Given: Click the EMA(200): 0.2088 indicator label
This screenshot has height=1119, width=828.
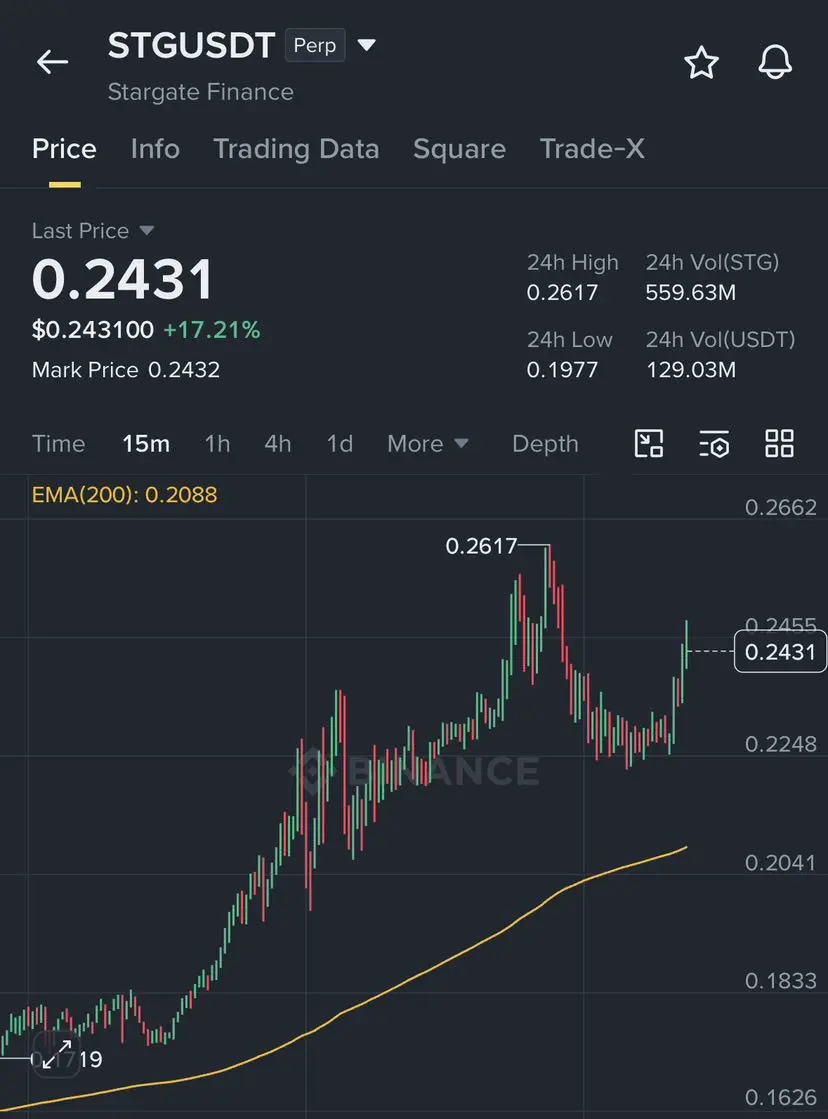Looking at the screenshot, I should click(124, 495).
